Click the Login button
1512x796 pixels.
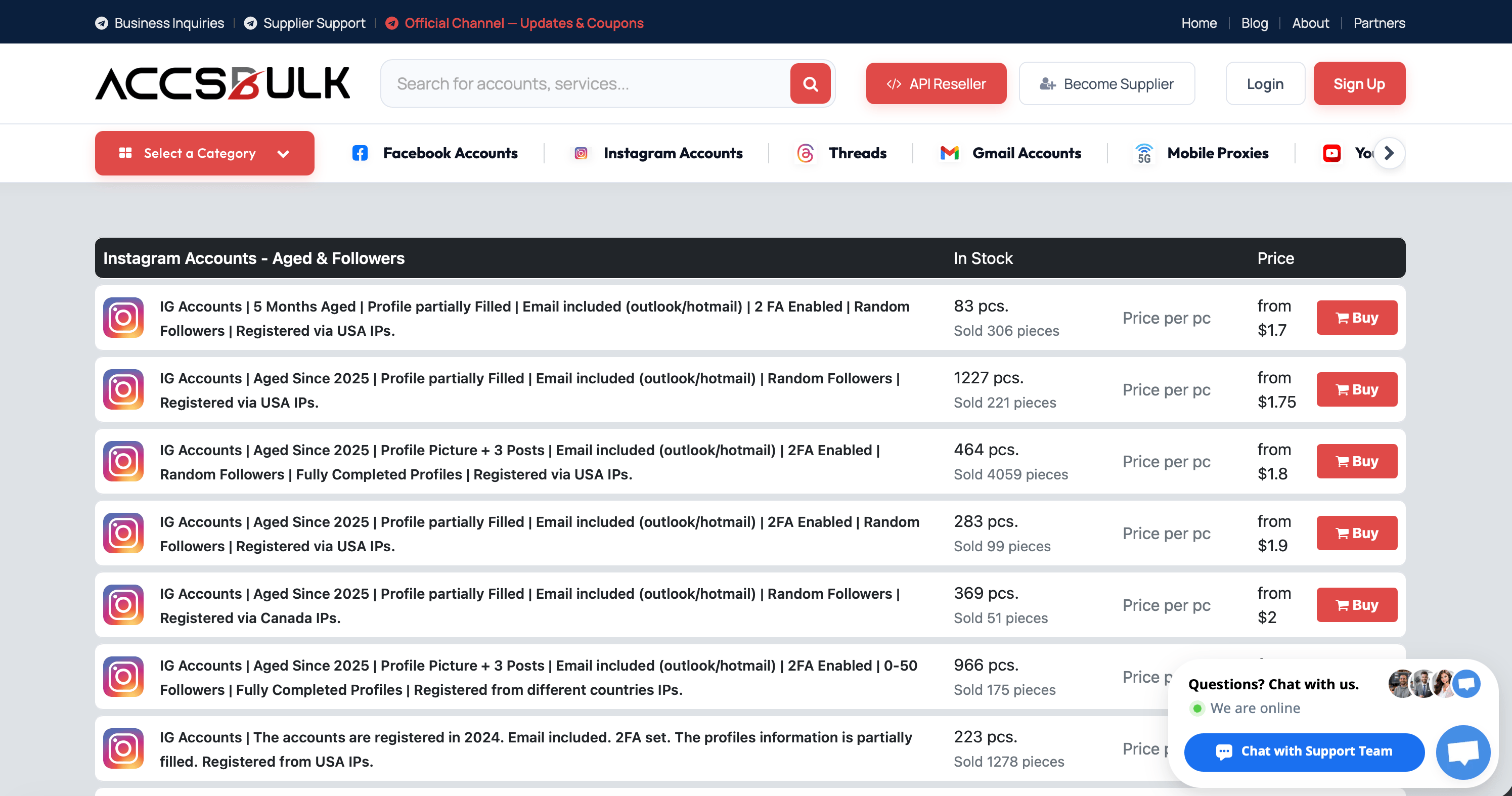click(1265, 84)
